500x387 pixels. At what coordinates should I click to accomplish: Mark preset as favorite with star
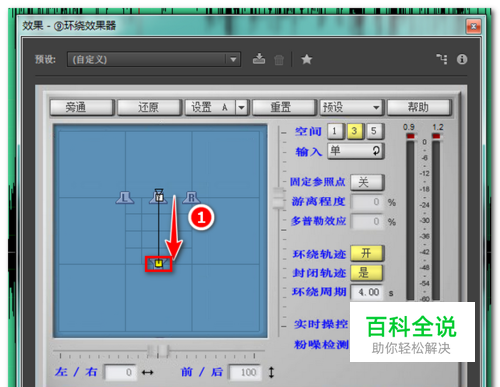[307, 60]
